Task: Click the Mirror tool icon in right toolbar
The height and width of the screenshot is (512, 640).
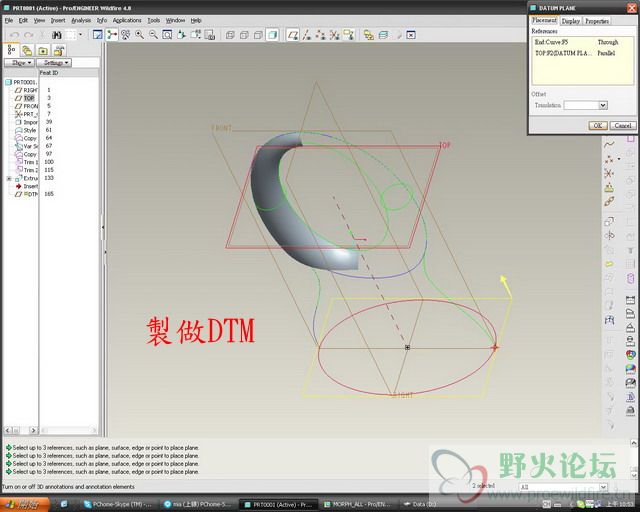Action: coord(609,236)
